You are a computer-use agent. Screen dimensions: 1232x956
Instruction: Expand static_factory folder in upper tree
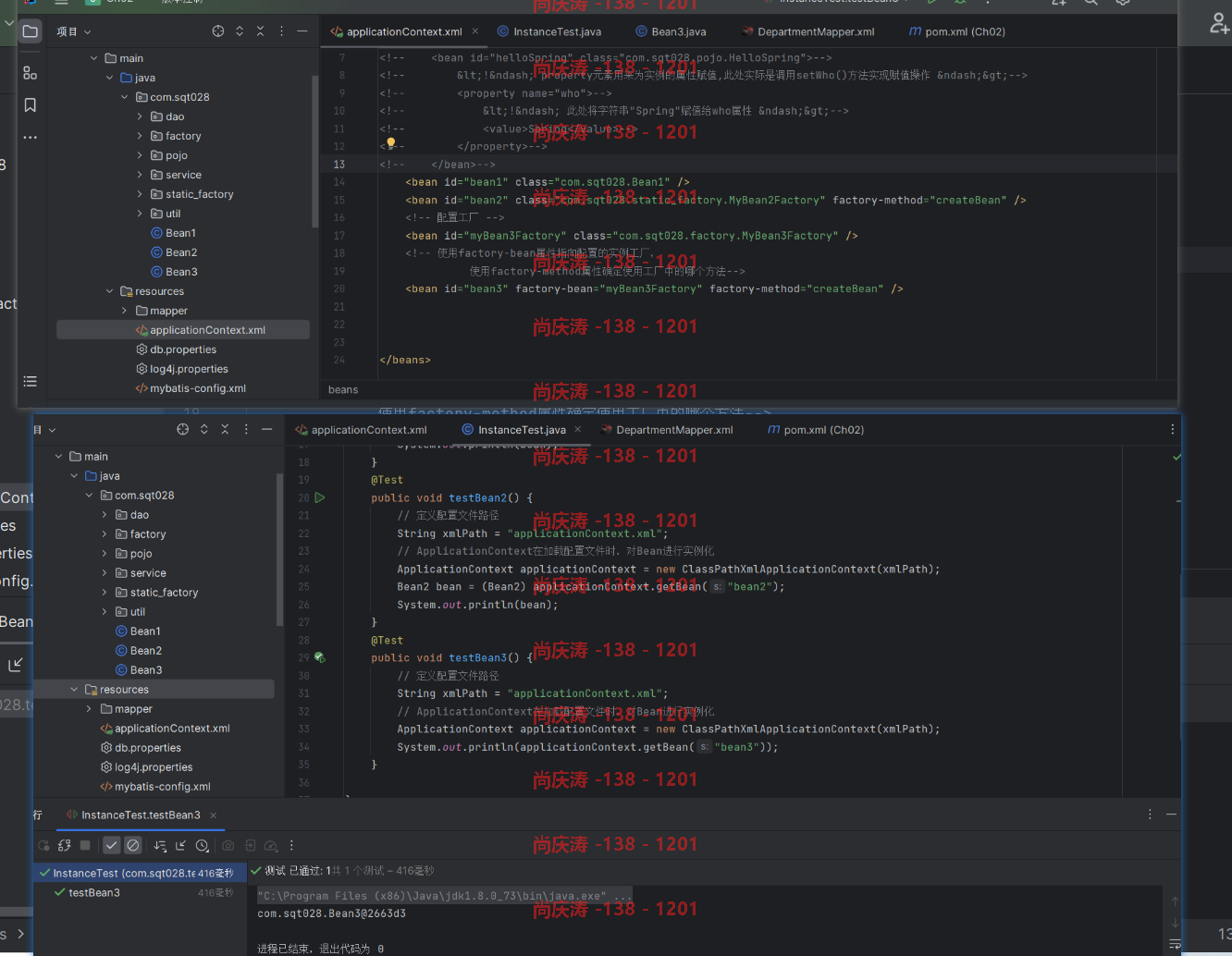point(140,194)
